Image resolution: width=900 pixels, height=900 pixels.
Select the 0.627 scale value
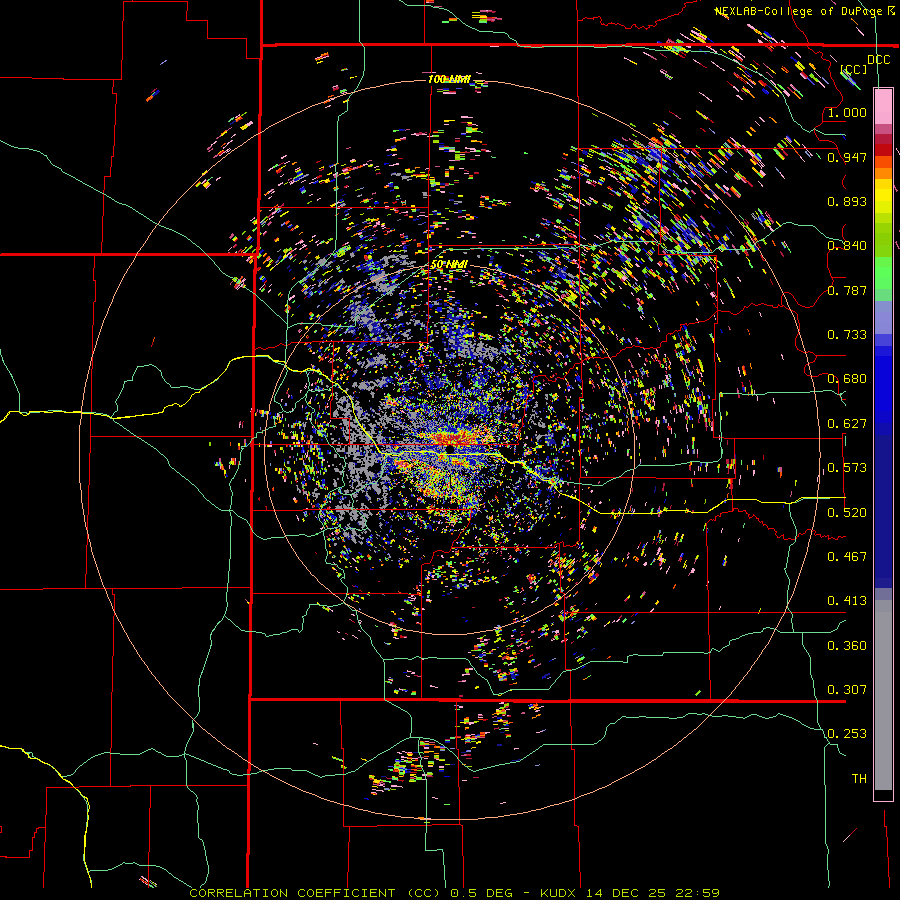(x=847, y=424)
